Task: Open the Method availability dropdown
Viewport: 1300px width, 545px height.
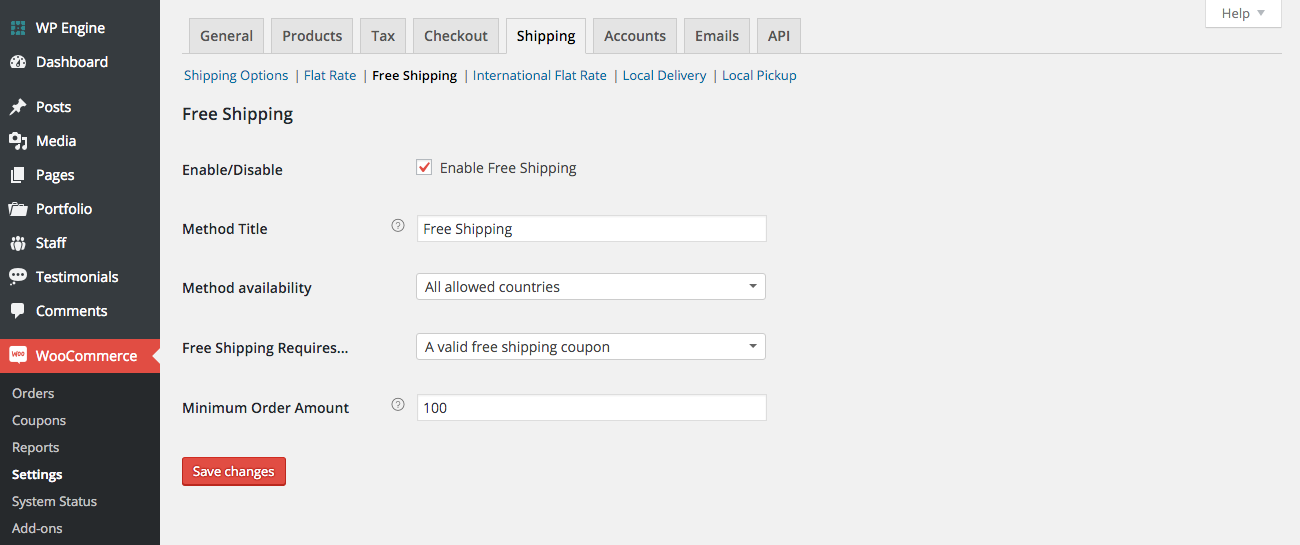Action: click(x=590, y=287)
